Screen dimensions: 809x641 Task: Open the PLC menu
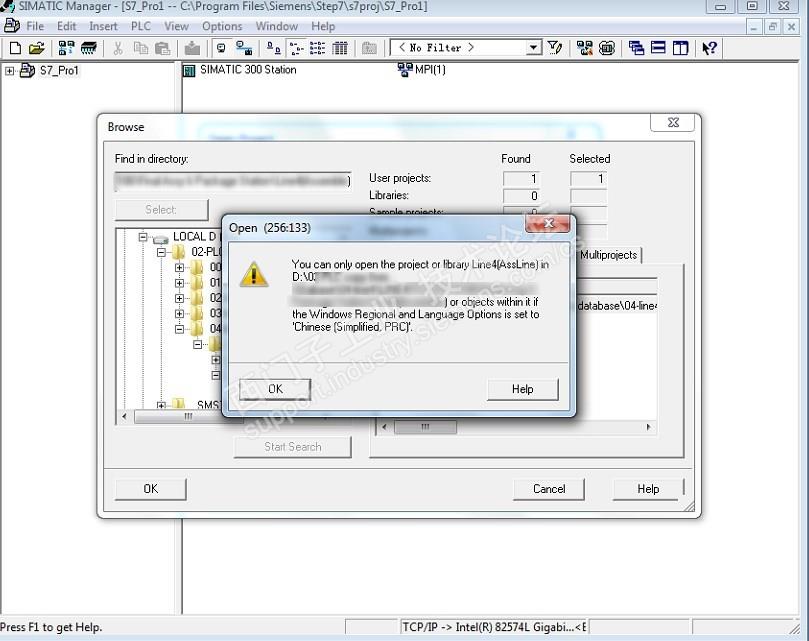point(141,26)
